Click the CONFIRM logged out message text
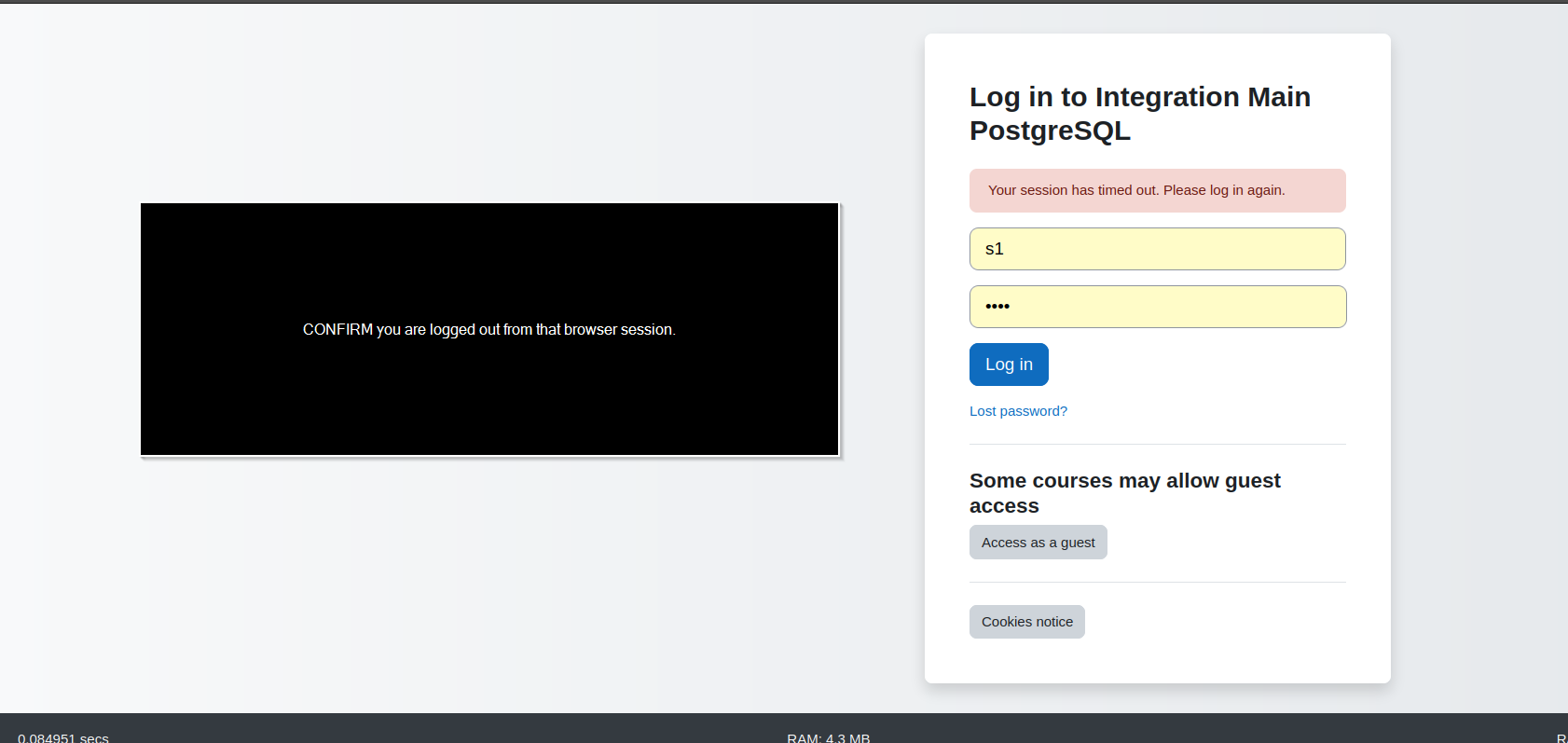Viewport: 1568px width, 743px height. coord(489,330)
